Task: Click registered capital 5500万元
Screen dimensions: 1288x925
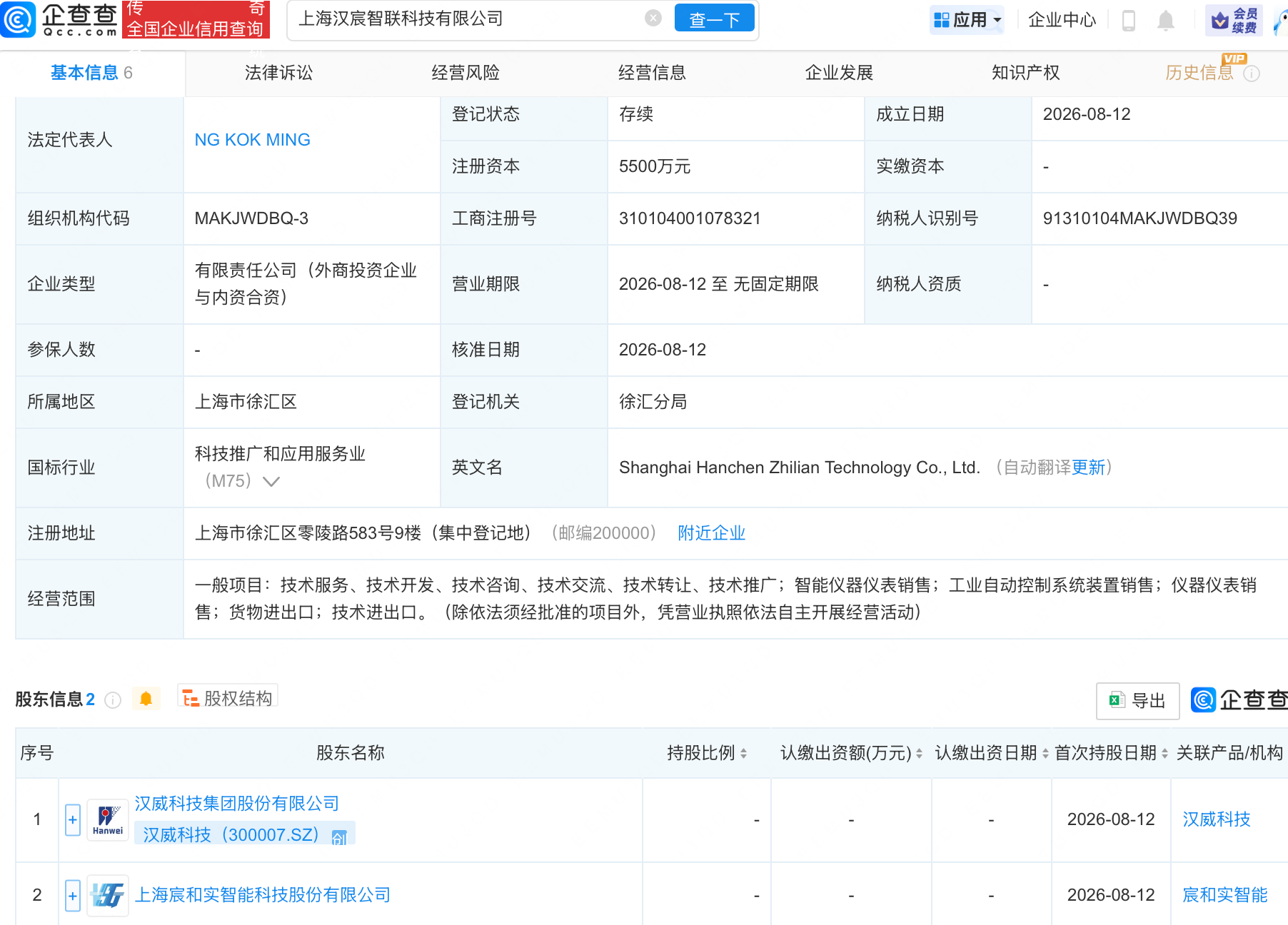Action: coord(655,166)
